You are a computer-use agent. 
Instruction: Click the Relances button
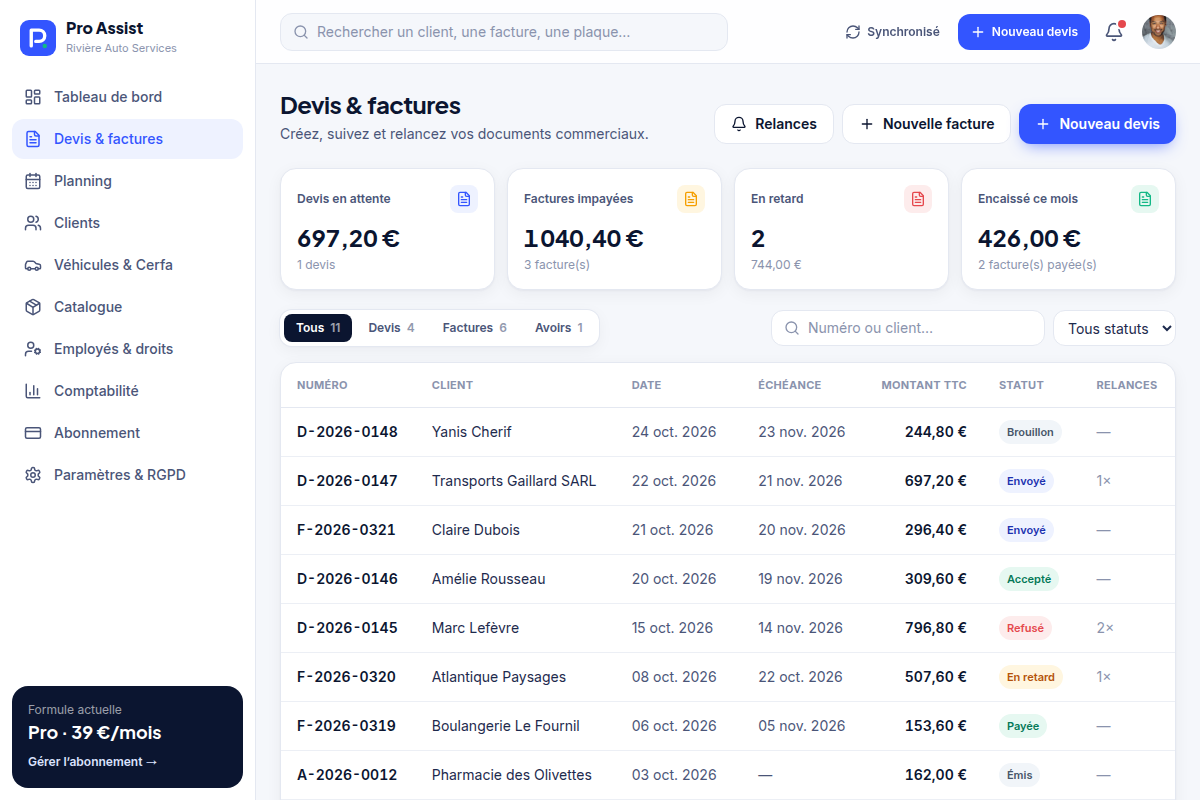click(x=774, y=124)
